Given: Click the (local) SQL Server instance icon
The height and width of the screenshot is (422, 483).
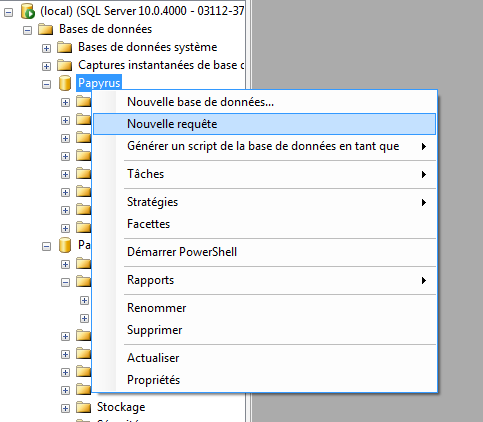Looking at the screenshot, I should click(28, 11).
